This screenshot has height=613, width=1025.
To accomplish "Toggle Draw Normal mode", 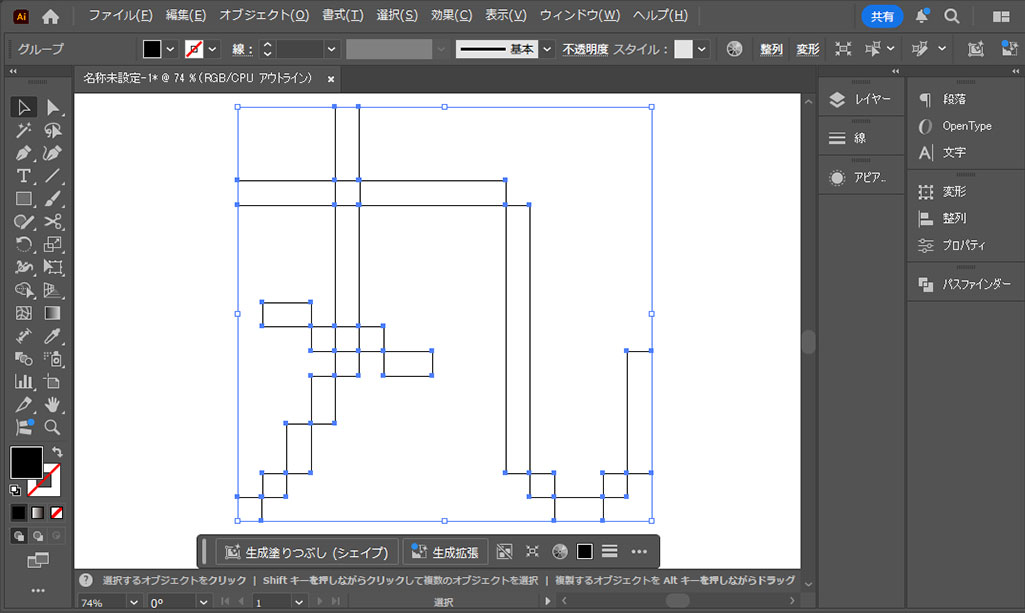I will tap(19, 536).
